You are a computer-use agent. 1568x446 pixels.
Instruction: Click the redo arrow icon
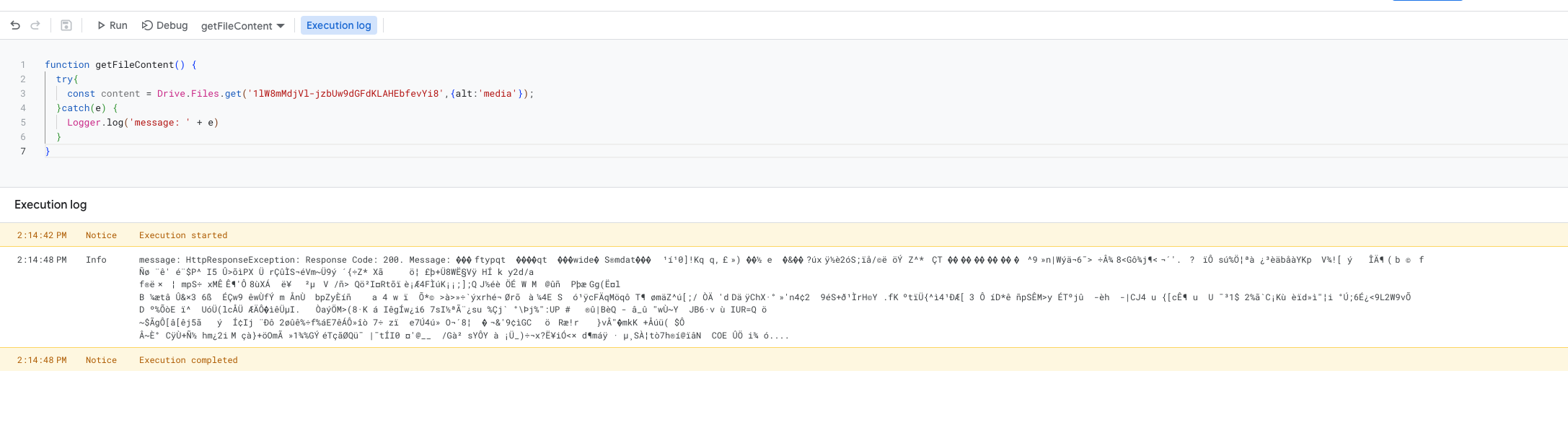[x=35, y=25]
